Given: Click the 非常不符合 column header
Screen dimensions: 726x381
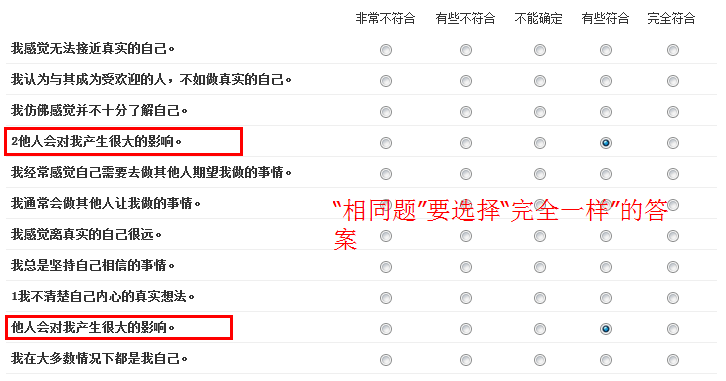Looking at the screenshot, I should (385, 19).
